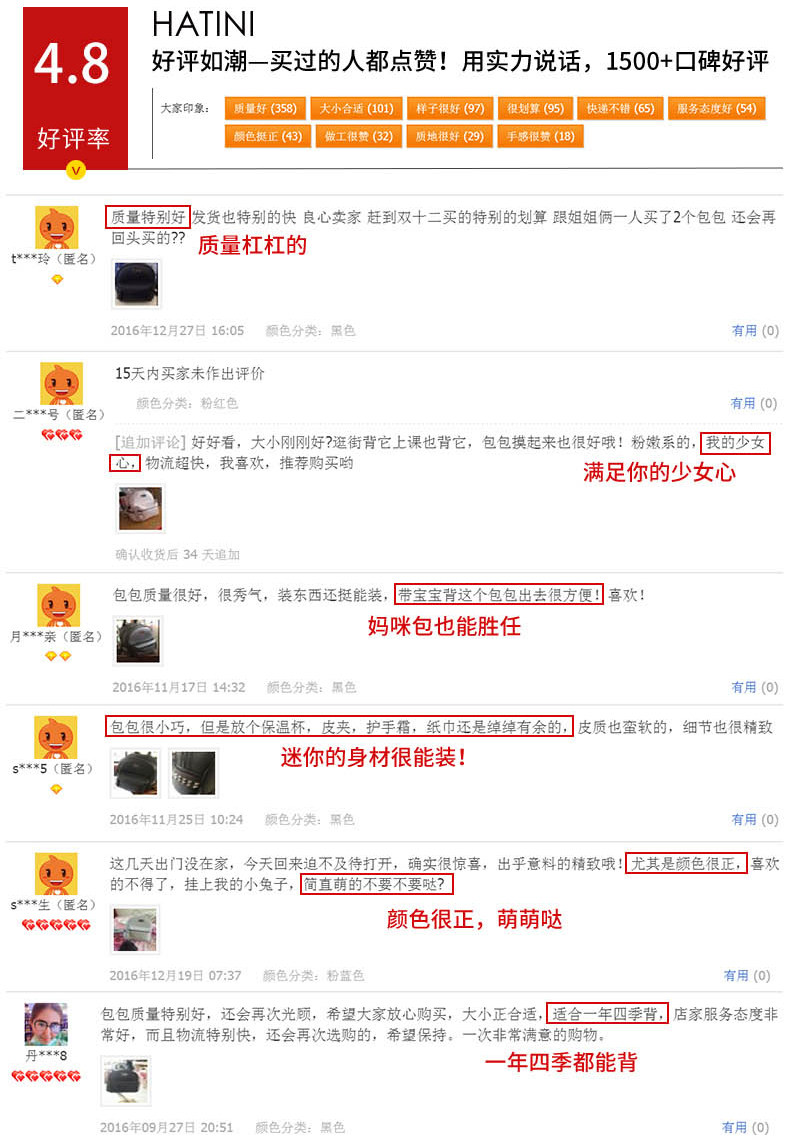This screenshot has width=790, height=1140.
Task: Choose the 服务态度好 (54) tag
Action: point(717,109)
